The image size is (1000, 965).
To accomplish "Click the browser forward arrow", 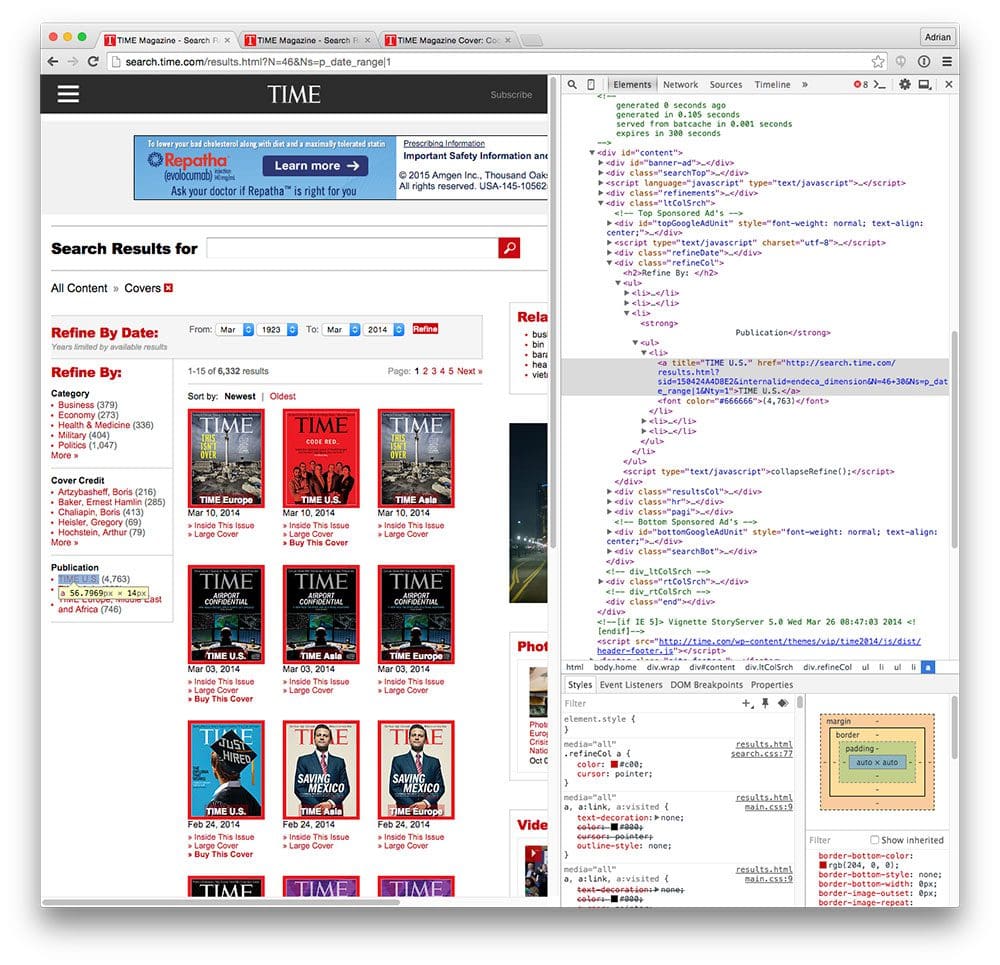I will pyautogui.click(x=73, y=62).
